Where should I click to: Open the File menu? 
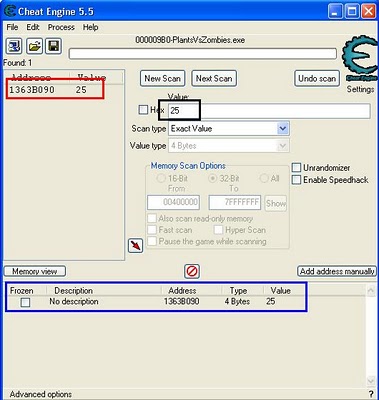(x=12, y=27)
